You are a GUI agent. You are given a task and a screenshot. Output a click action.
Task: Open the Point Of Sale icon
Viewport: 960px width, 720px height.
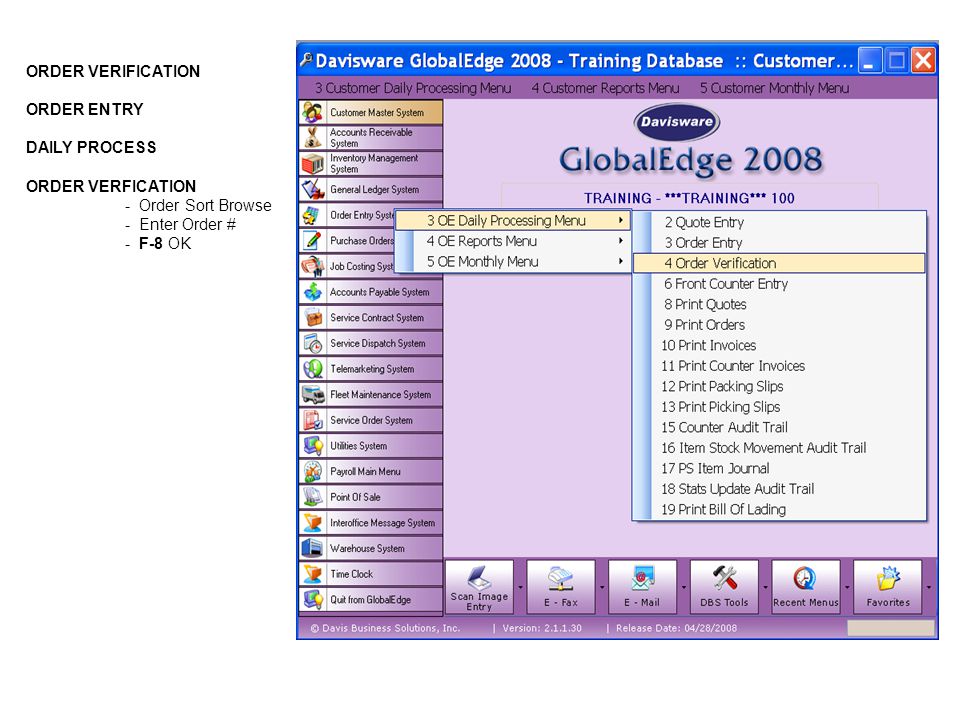[313, 497]
